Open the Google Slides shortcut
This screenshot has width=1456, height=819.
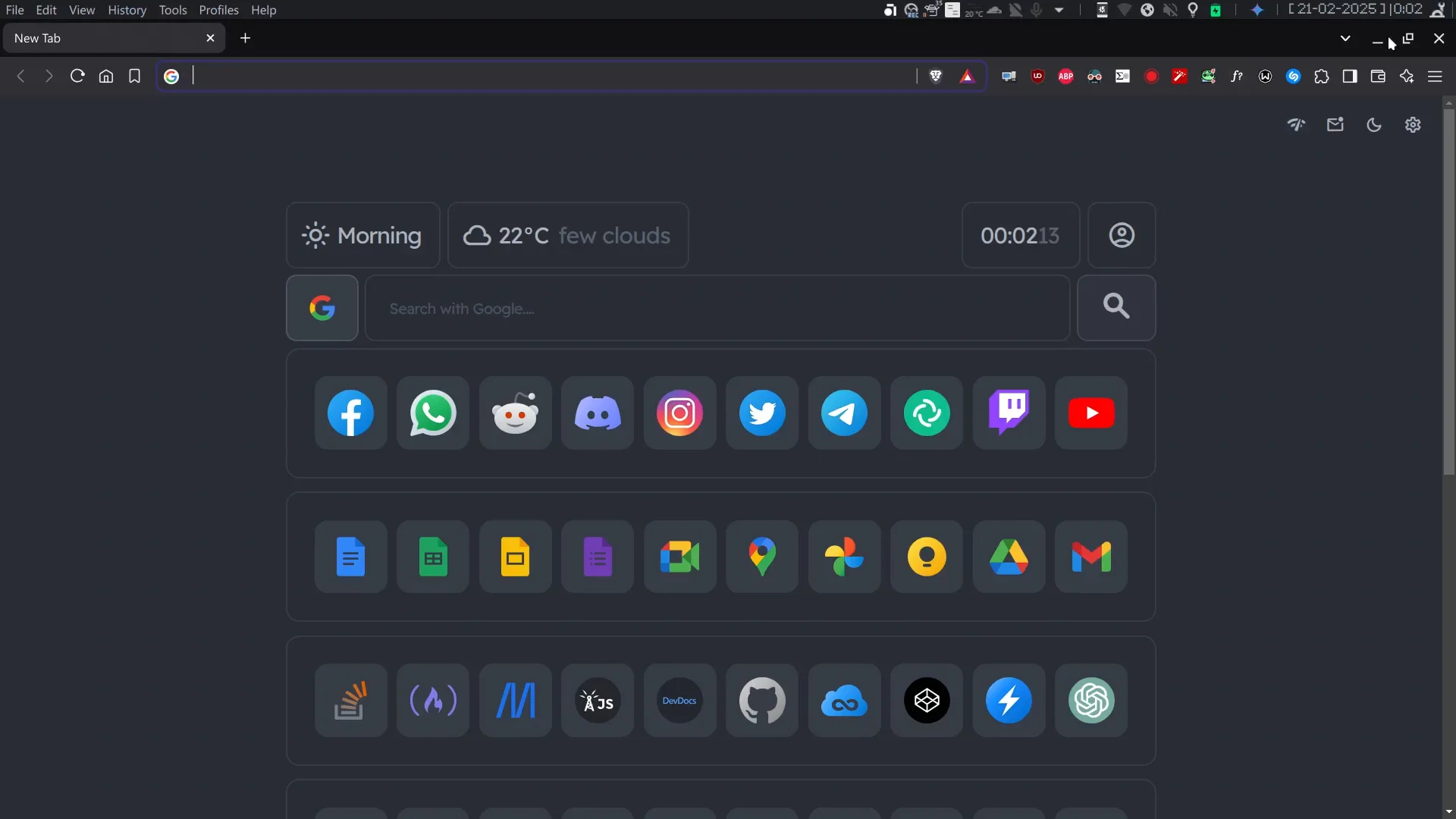click(x=516, y=557)
